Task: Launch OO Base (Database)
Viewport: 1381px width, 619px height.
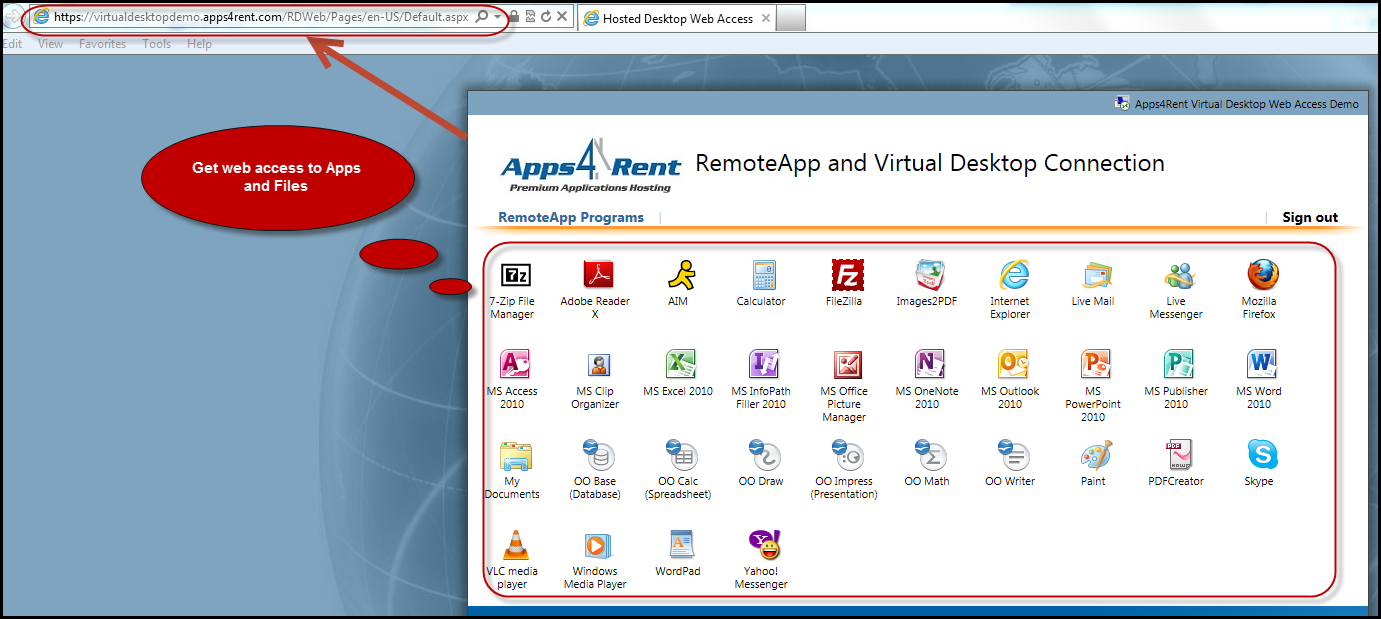Action: click(x=597, y=455)
